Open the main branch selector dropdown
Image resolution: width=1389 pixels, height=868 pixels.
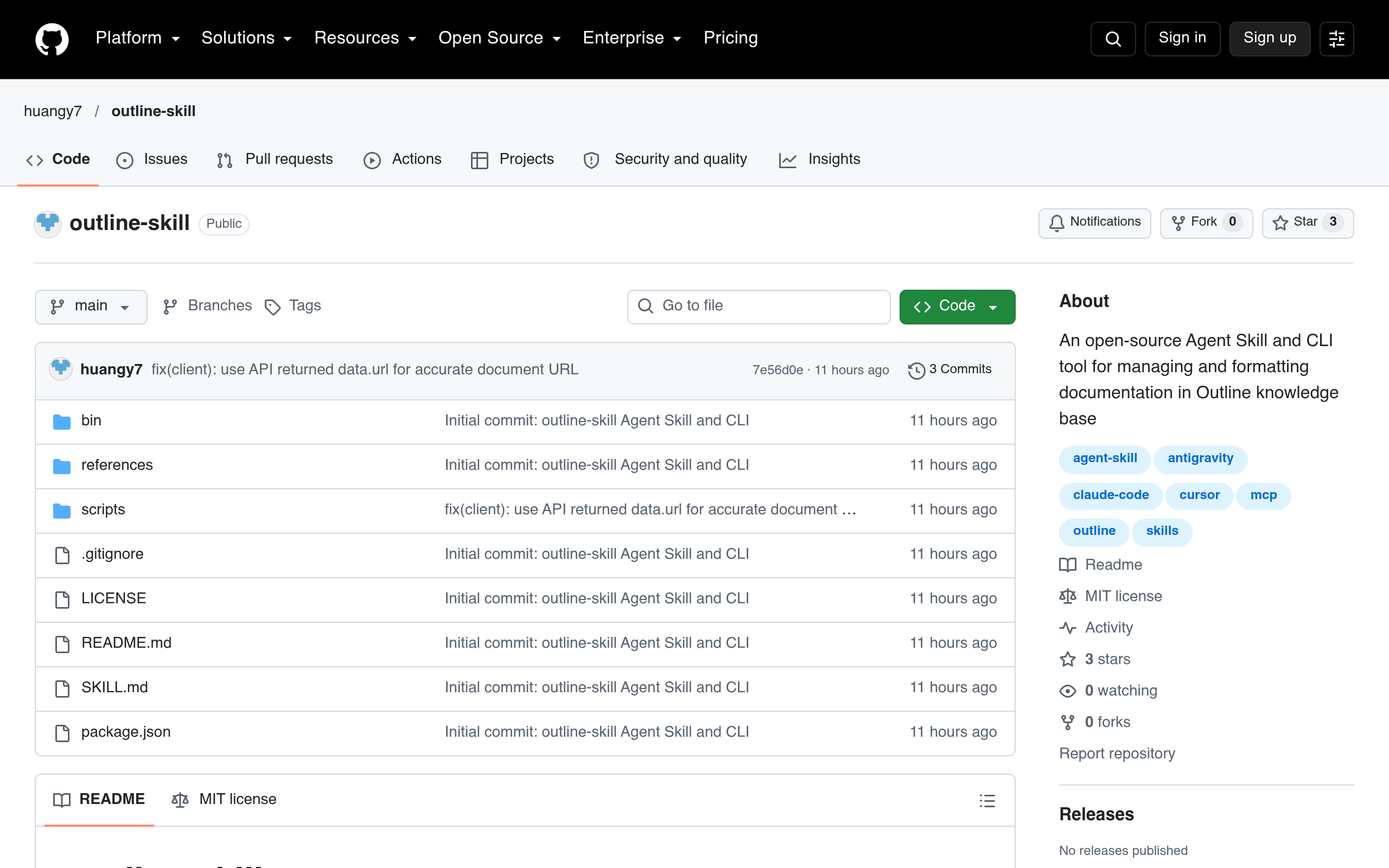click(91, 307)
